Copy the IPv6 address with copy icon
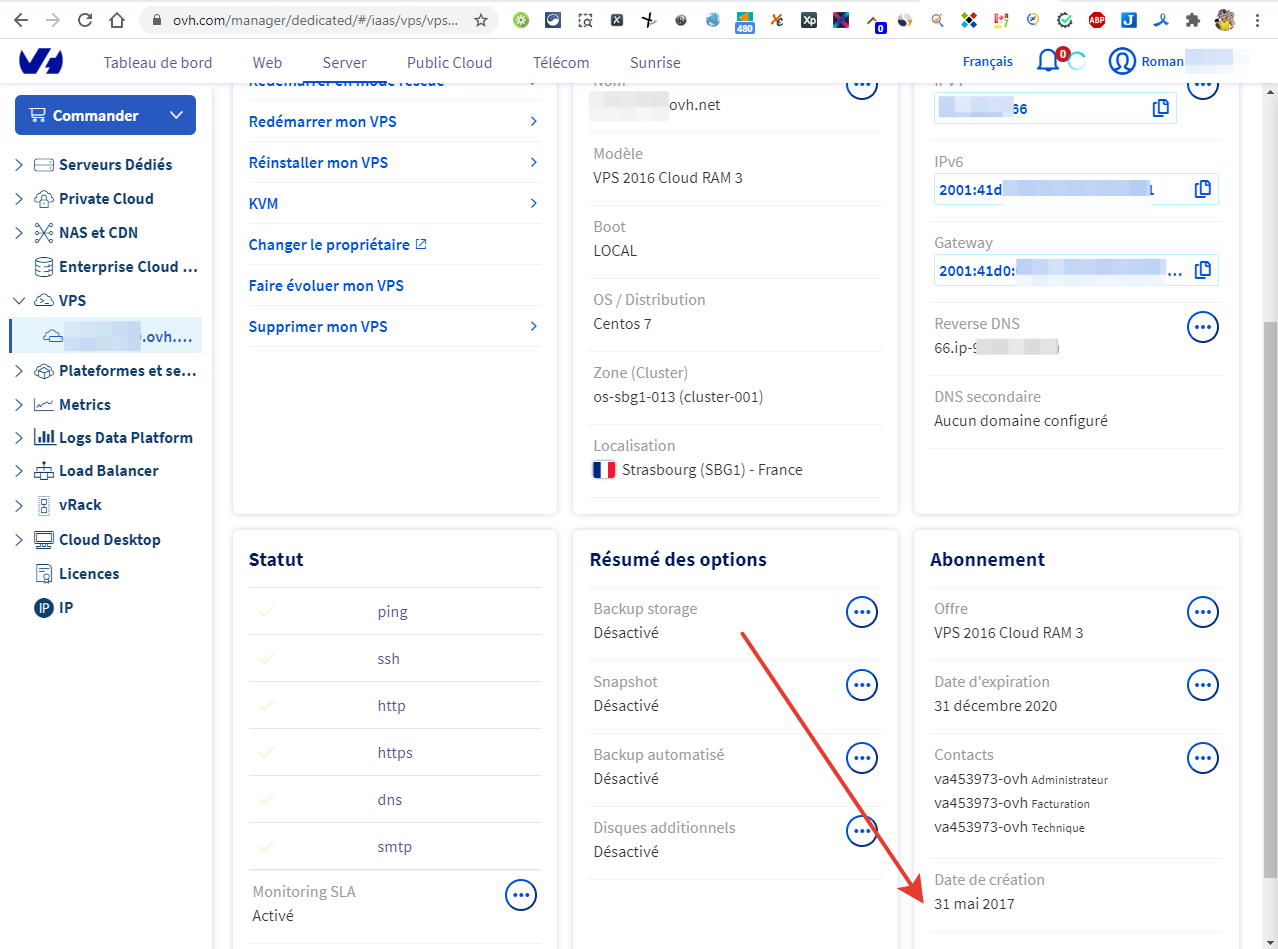1278x949 pixels. [x=1202, y=189]
